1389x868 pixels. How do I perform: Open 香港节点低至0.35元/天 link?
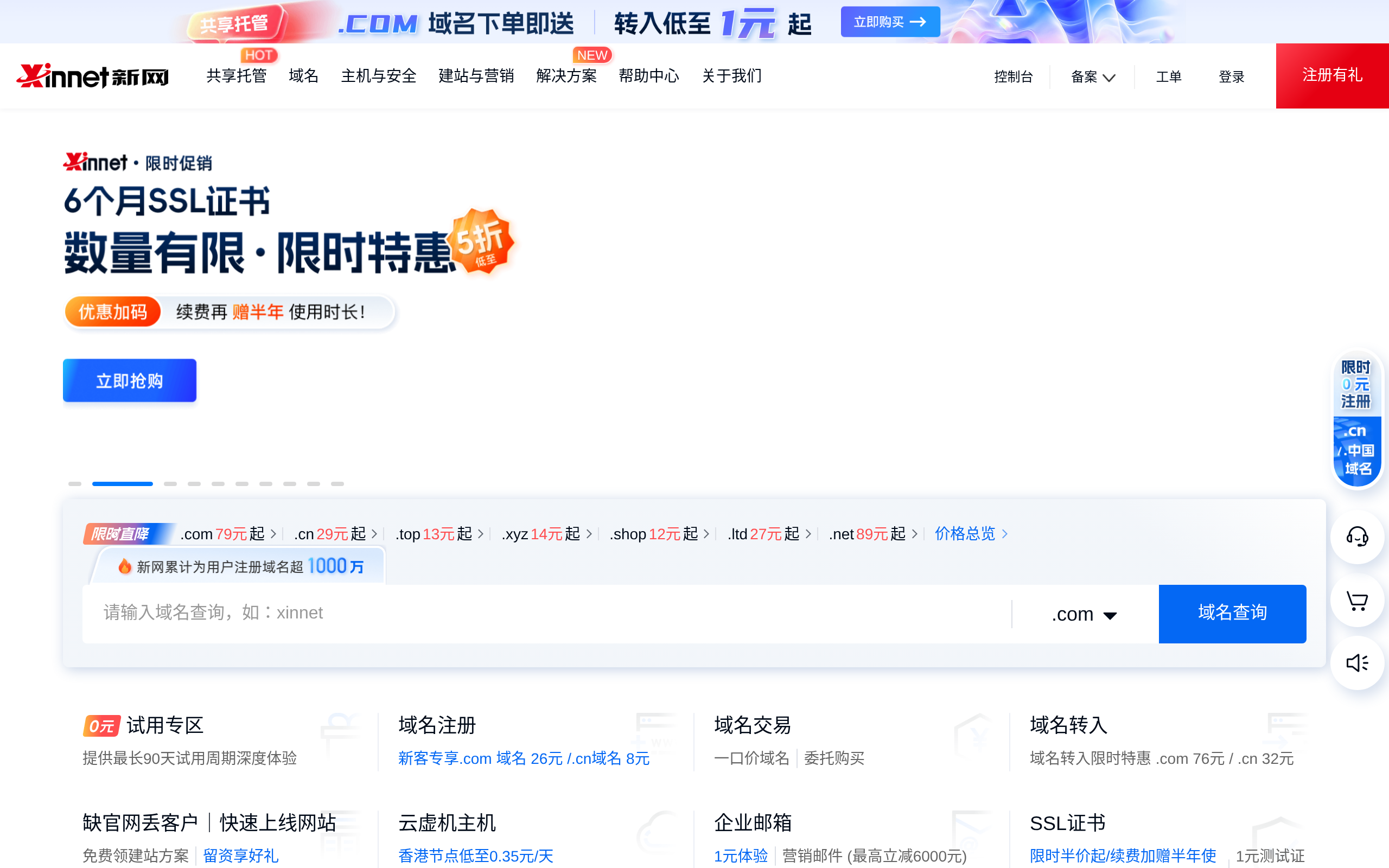tap(476, 856)
